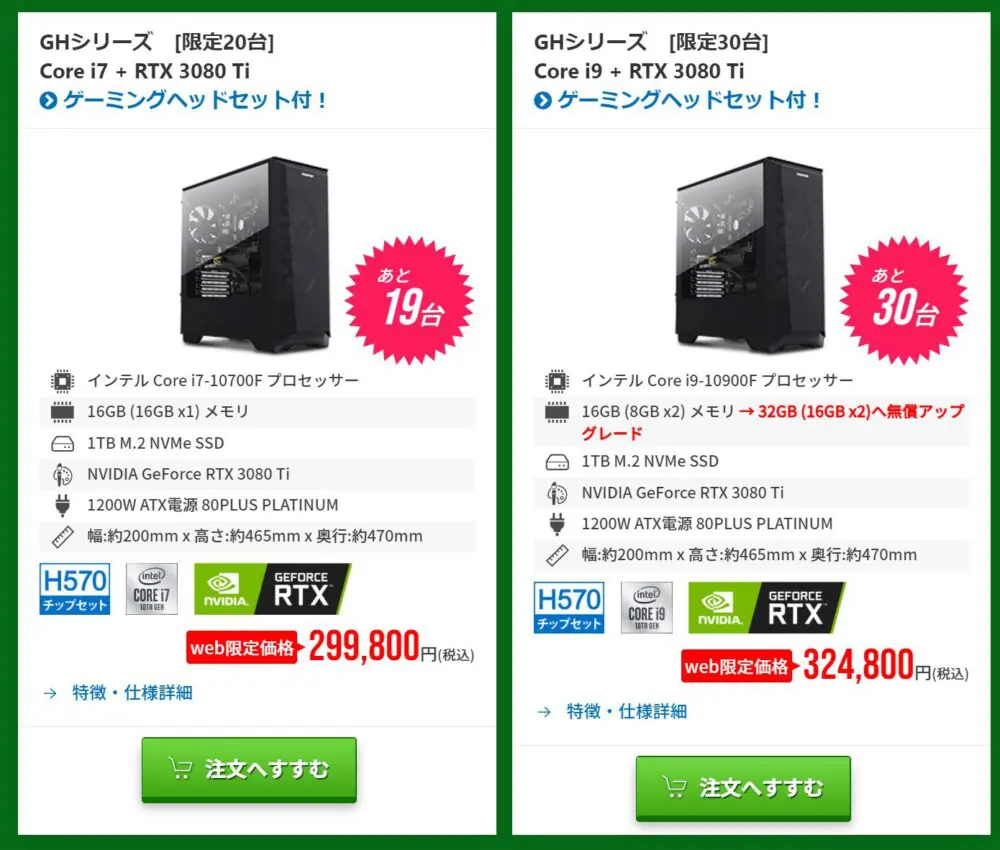Click the NVIDIA GeForce RTX badge on Core i9 card
This screenshot has height=850, width=1000.
[767, 608]
